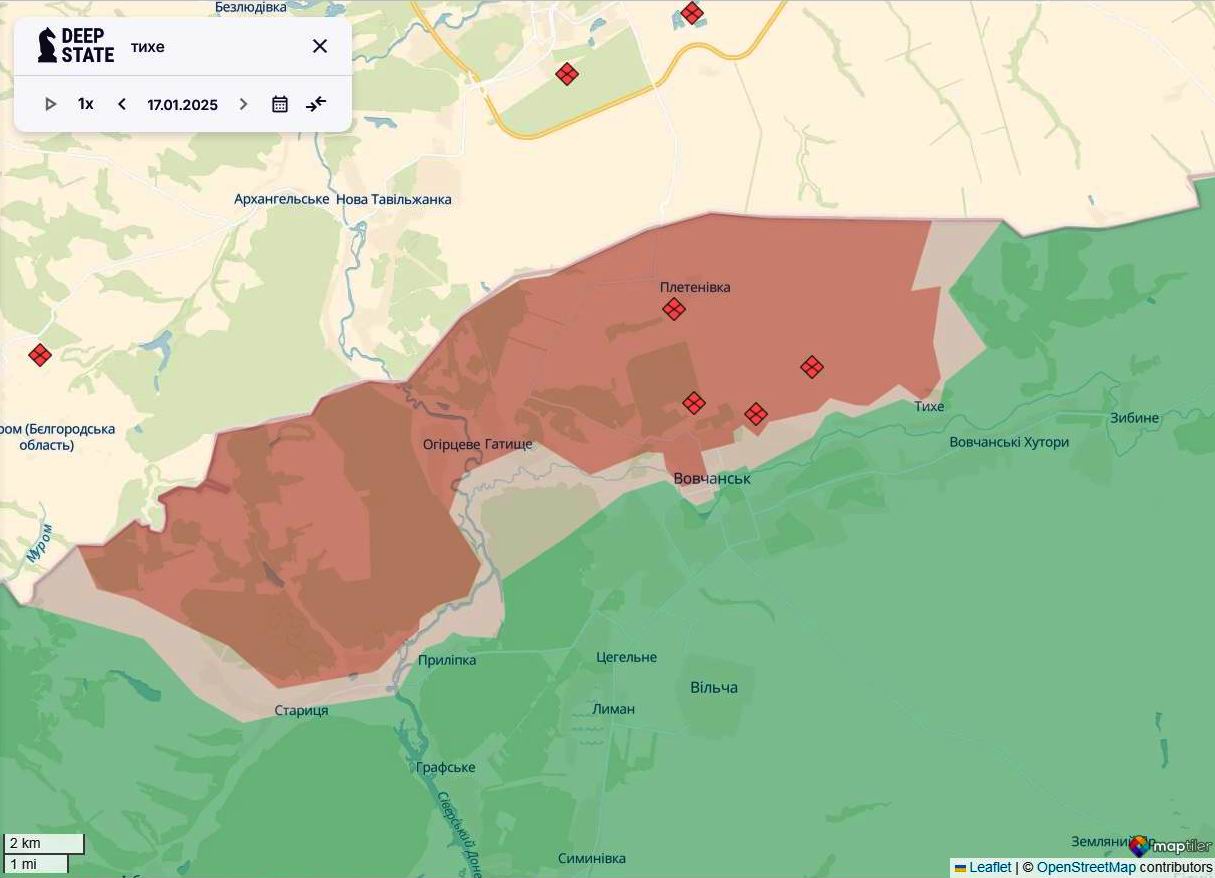Select the marker in Бєлгородська область
The height and width of the screenshot is (878, 1215).
click(39, 354)
